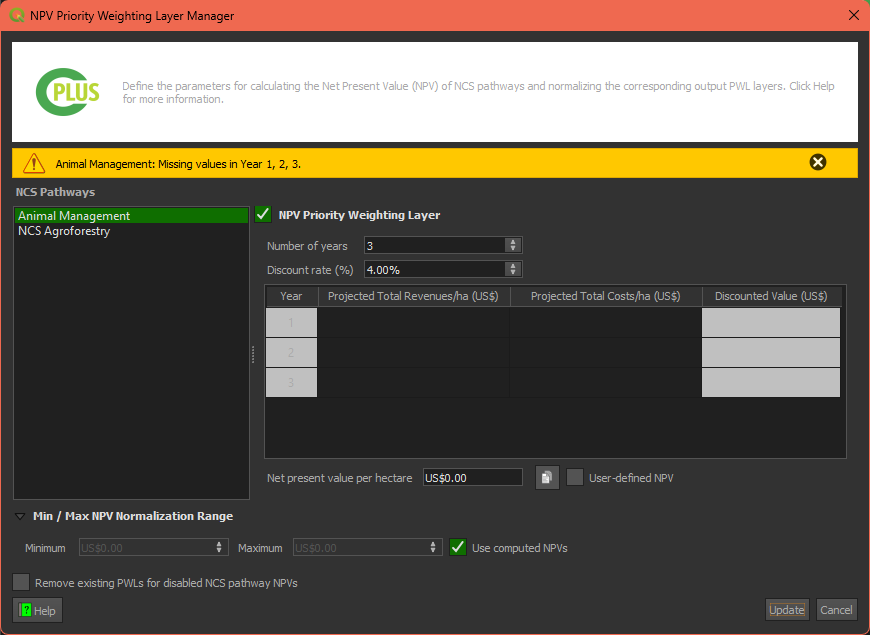
Task: Select the Year 3 costs cell
Action: pos(605,382)
